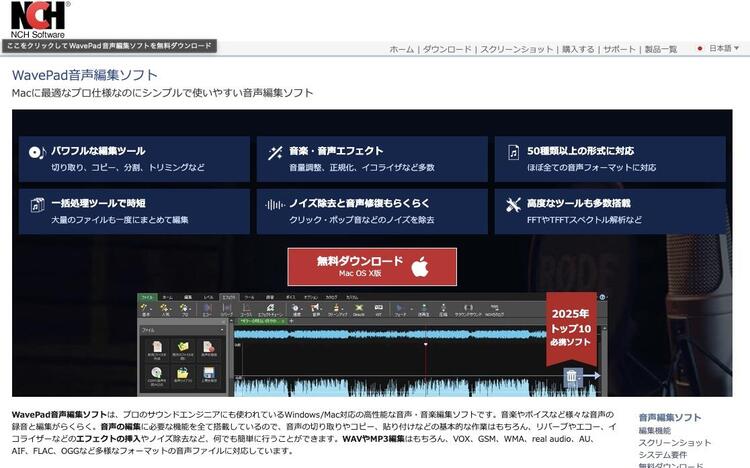Click the crossed tools icon for 高度なツールも多数搭載
Screen dimensions: 750x468
513,205
